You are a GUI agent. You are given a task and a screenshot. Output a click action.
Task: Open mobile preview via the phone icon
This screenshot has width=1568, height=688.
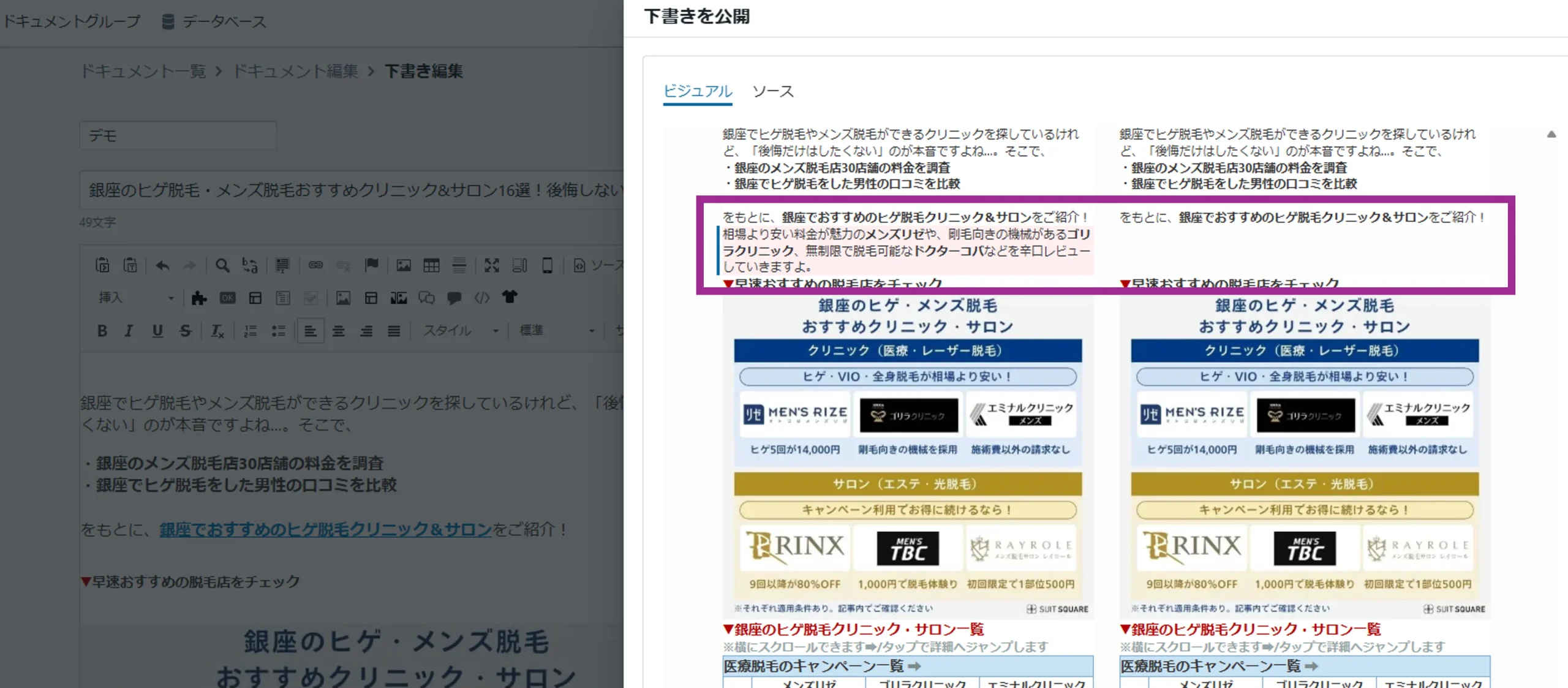tap(548, 265)
